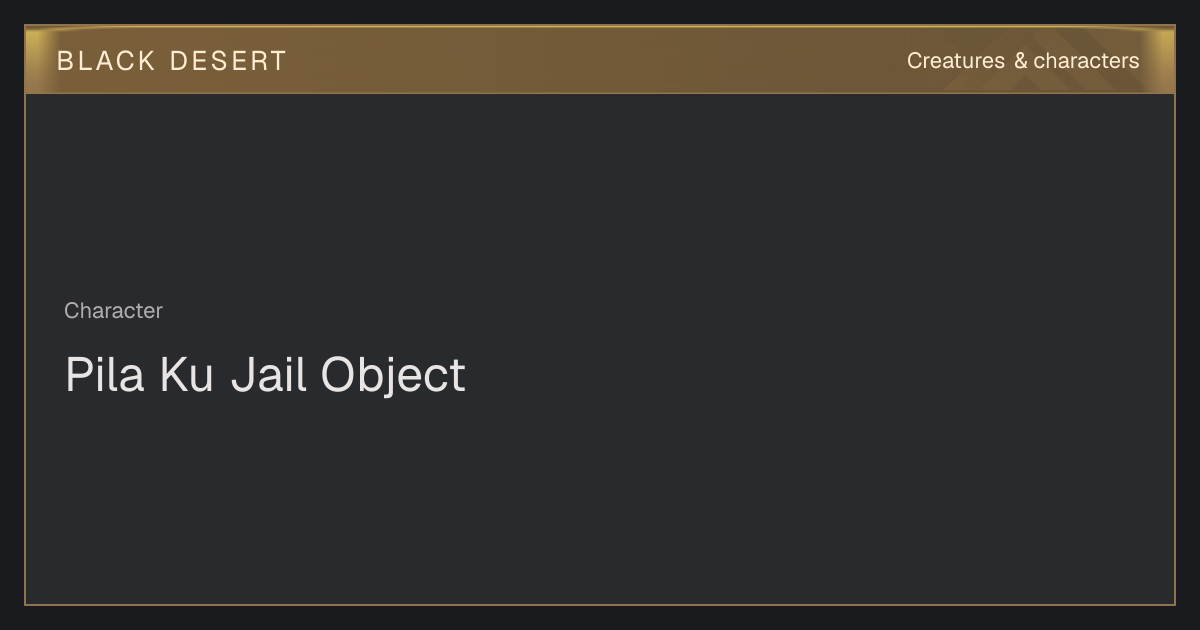The height and width of the screenshot is (630, 1200).
Task: Click the ampersand in the header
Action: click(x=1020, y=61)
